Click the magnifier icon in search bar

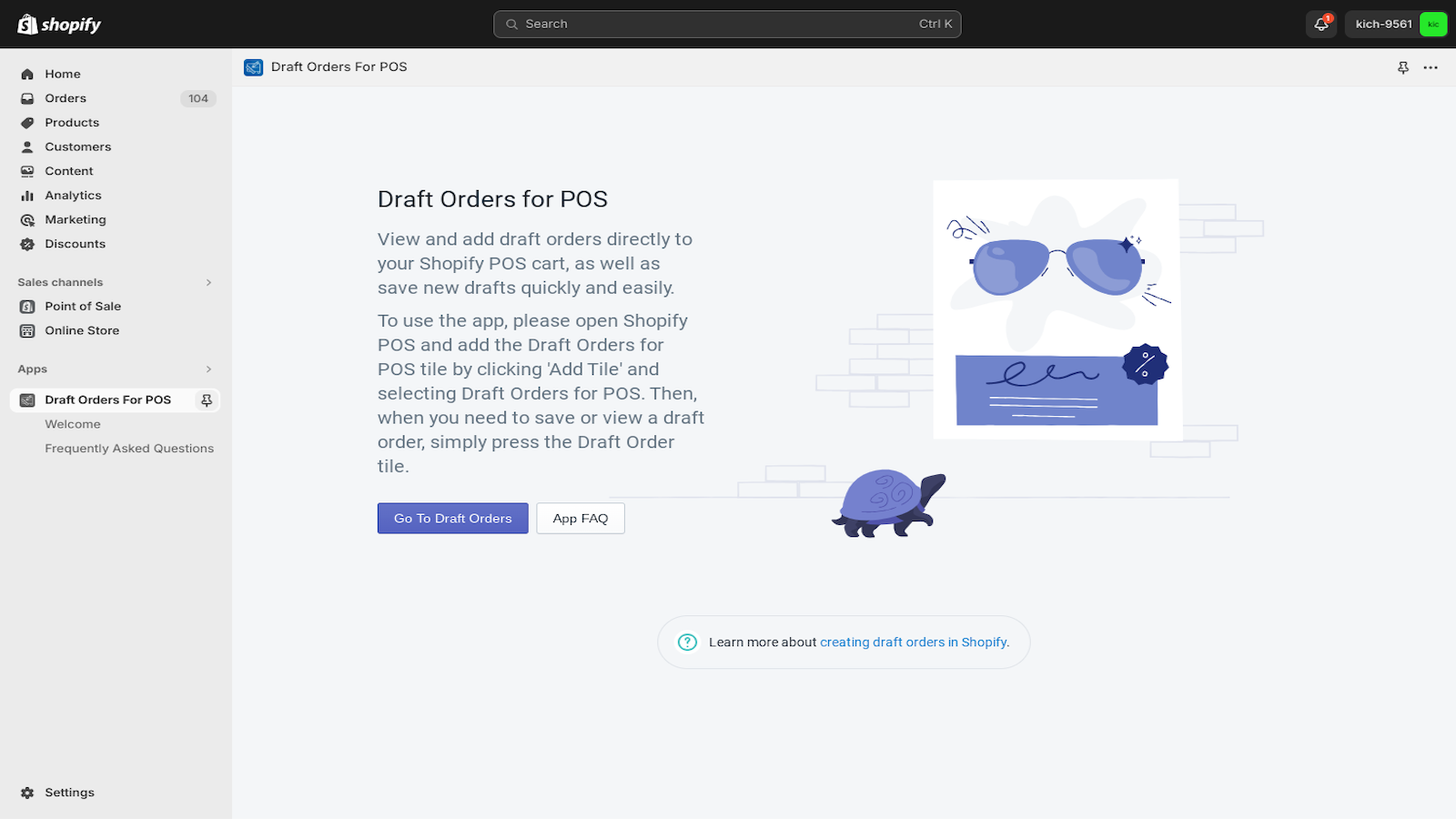pos(512,25)
